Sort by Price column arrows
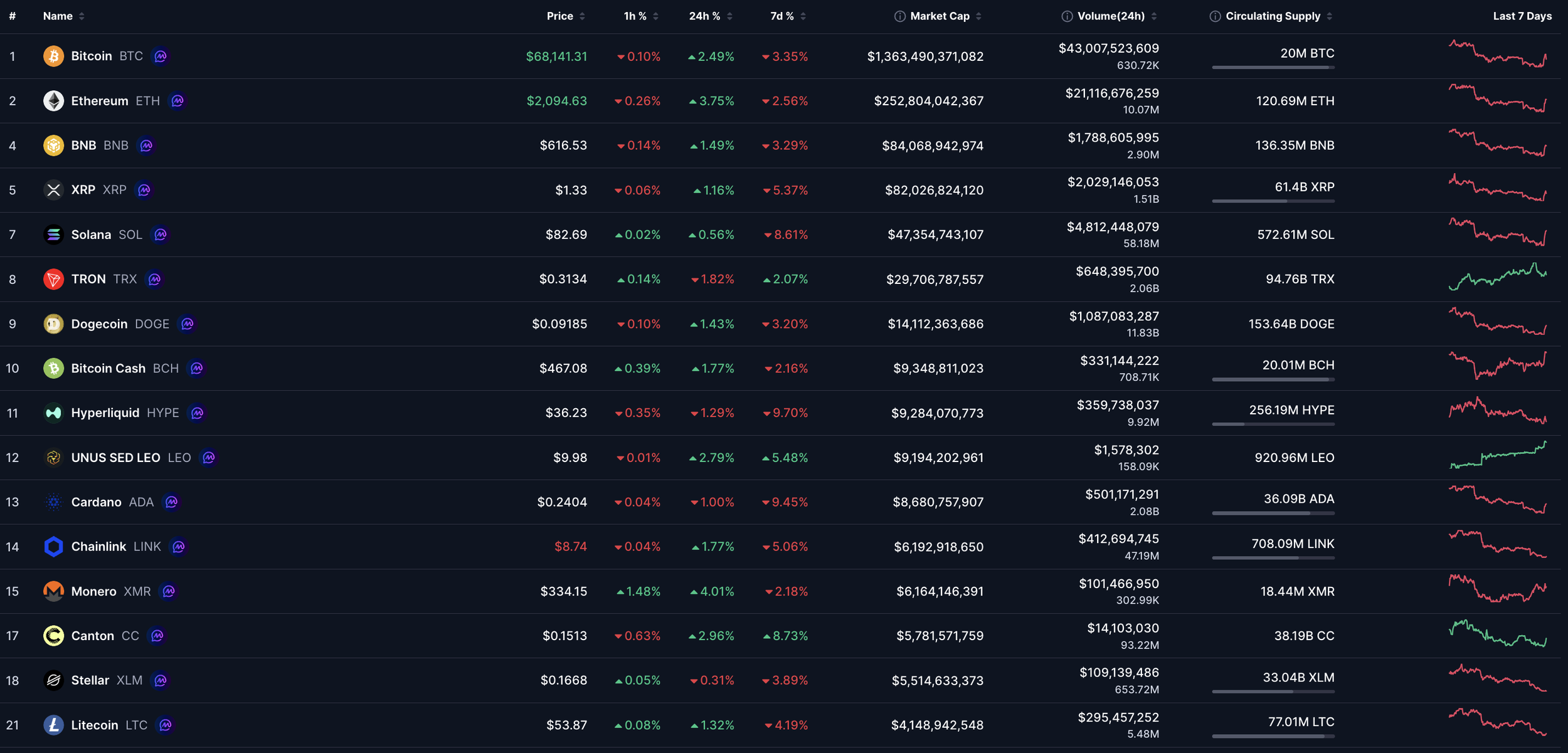 (582, 16)
